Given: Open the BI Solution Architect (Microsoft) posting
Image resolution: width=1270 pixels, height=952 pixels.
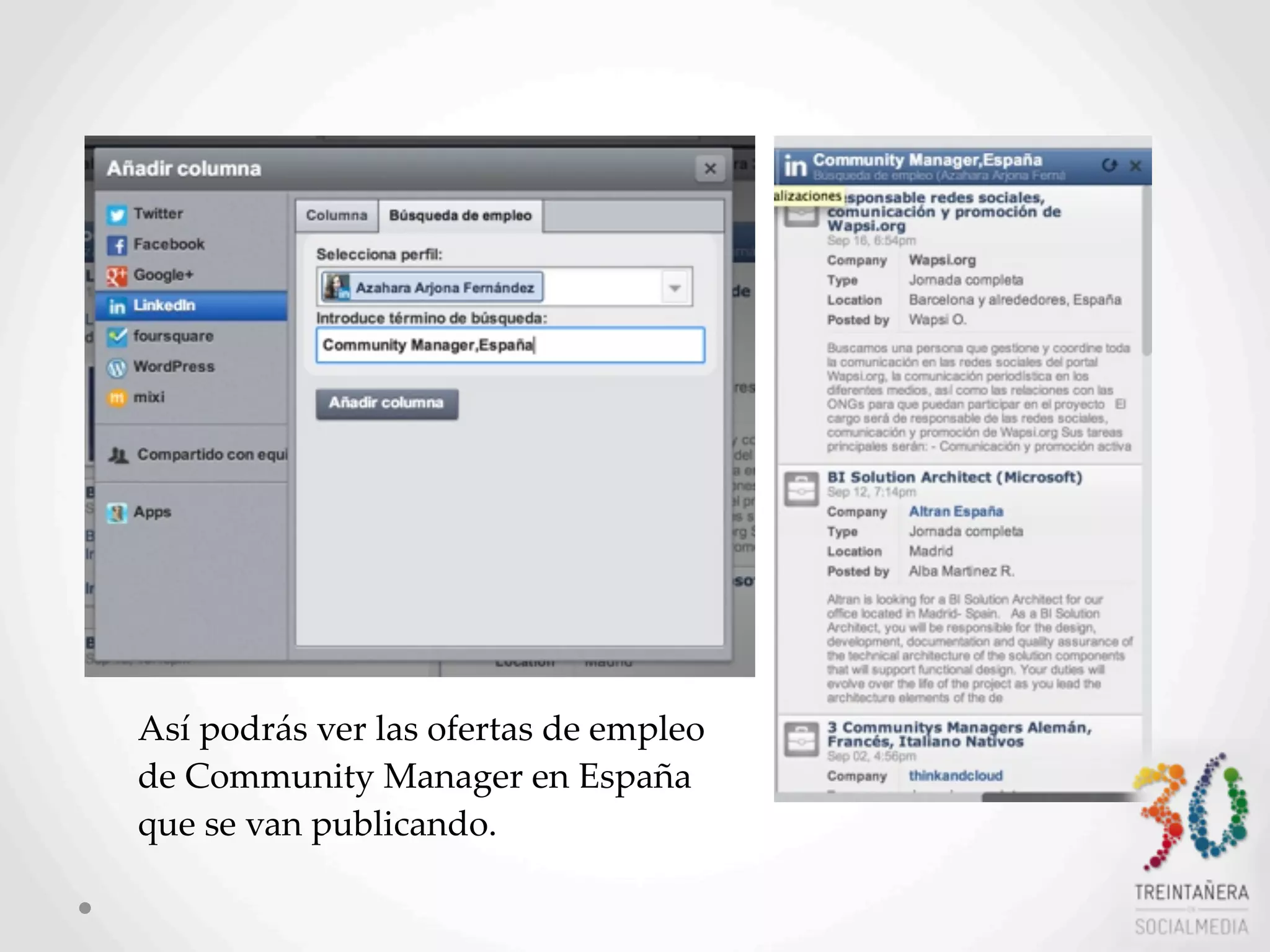Looking at the screenshot, I should (954, 477).
